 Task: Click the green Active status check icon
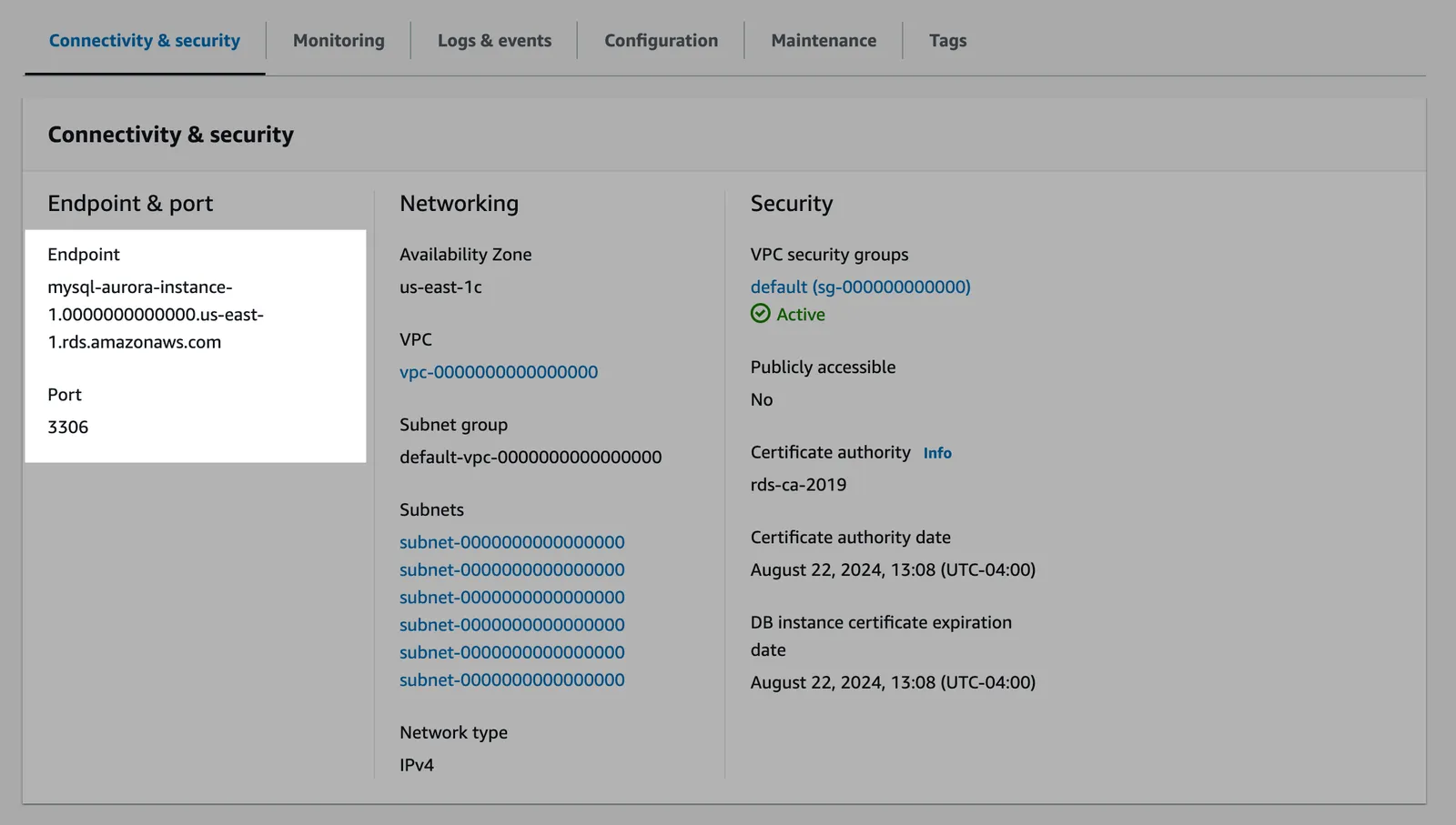pos(761,314)
